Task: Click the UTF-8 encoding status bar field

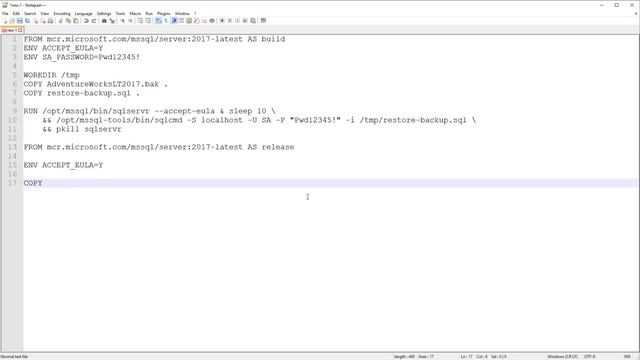Action: click(589, 357)
